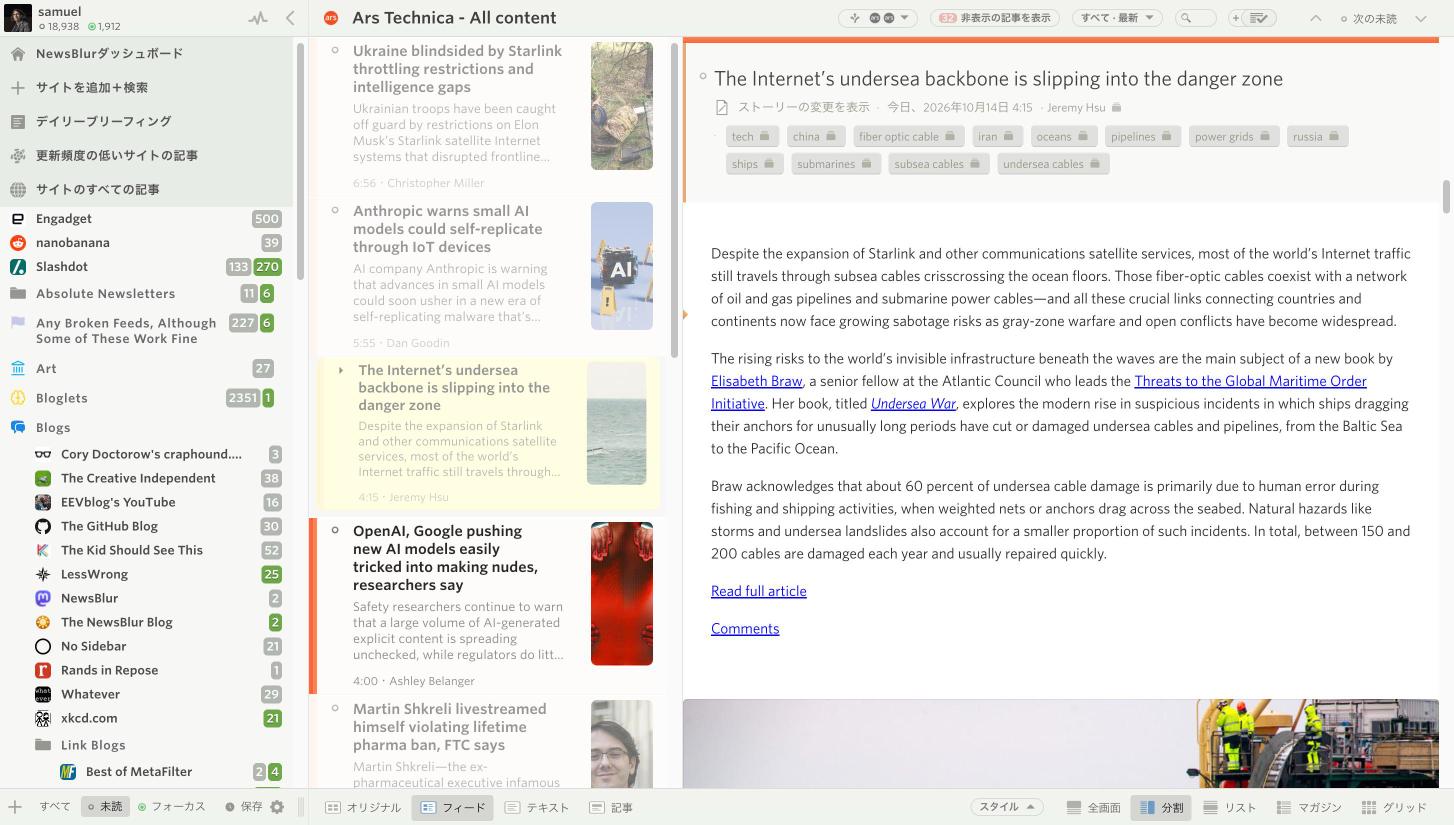Click the Engadget feed icon
This screenshot has height=825, width=1454.
coord(18,219)
